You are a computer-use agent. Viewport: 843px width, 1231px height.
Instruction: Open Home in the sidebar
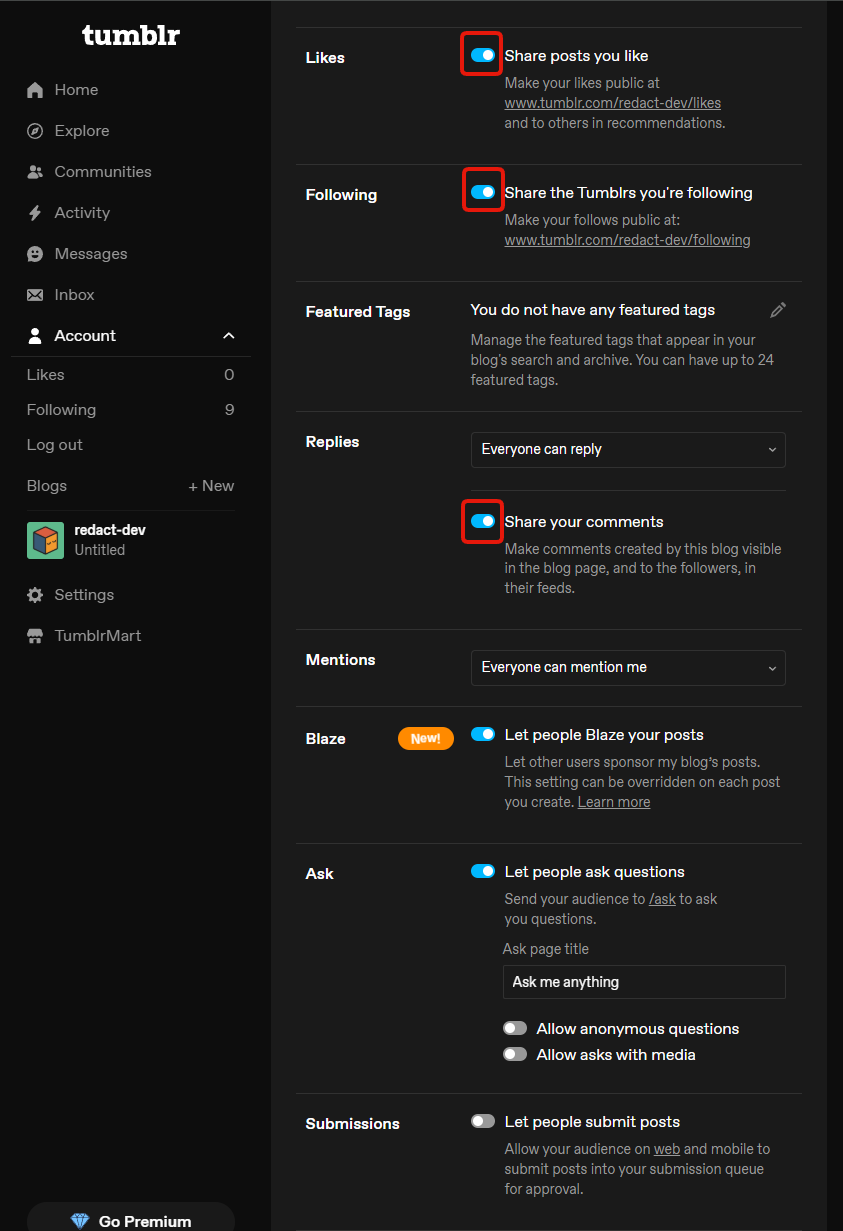click(76, 90)
